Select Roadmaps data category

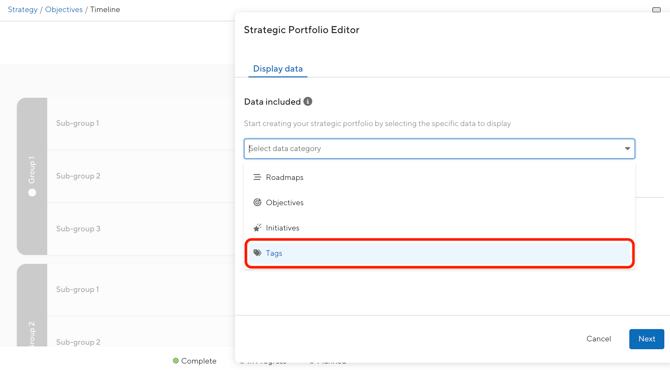point(440,177)
